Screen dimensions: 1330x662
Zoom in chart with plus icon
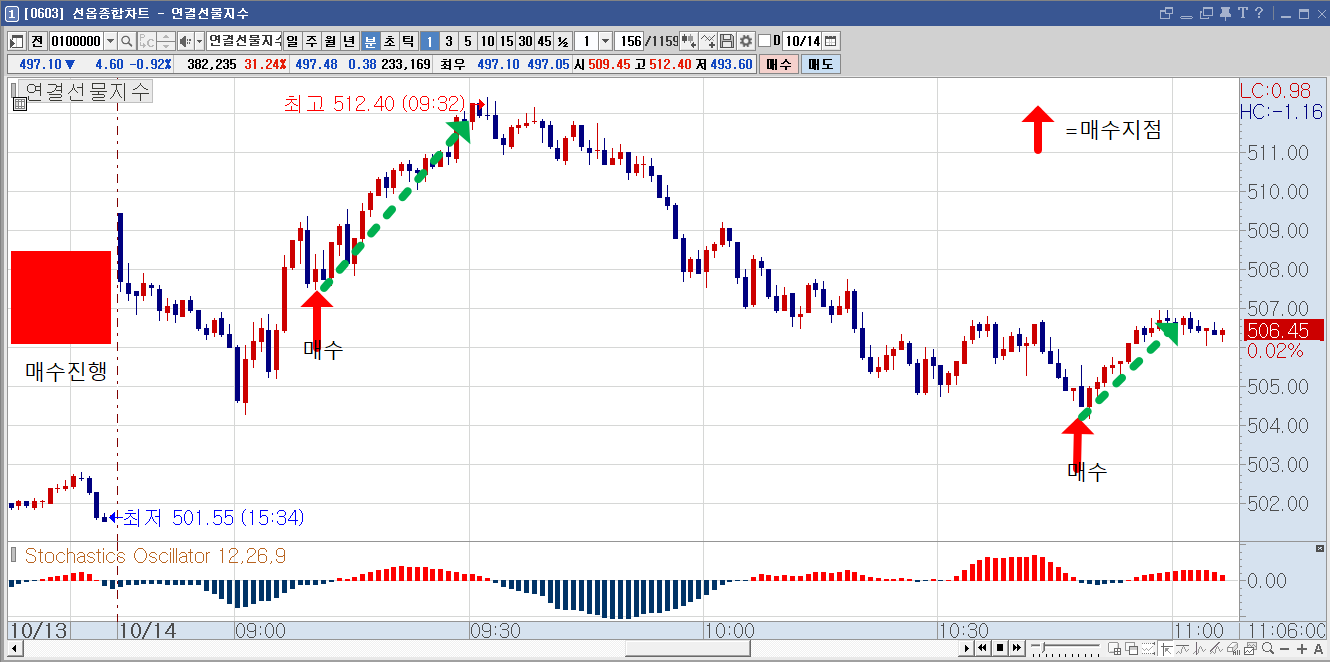(x=1301, y=649)
